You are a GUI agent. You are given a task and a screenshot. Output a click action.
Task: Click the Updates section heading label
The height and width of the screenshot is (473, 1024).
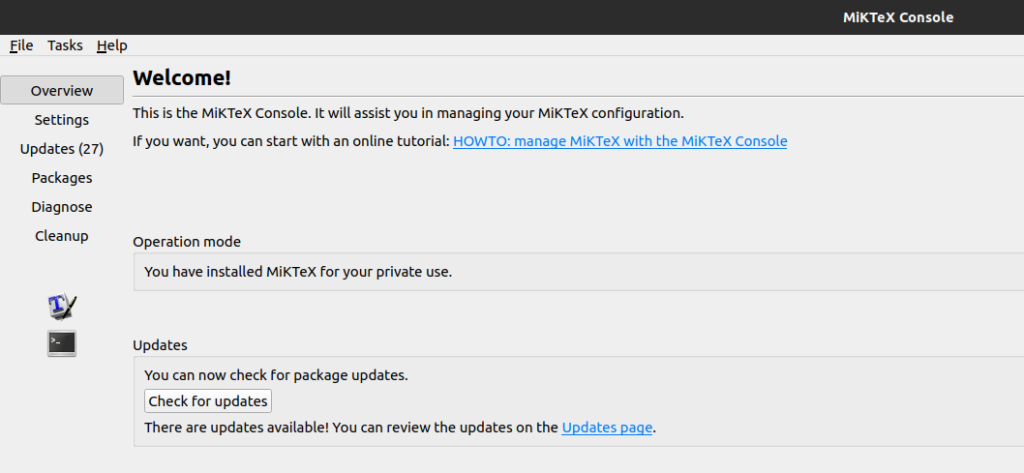tap(160, 345)
